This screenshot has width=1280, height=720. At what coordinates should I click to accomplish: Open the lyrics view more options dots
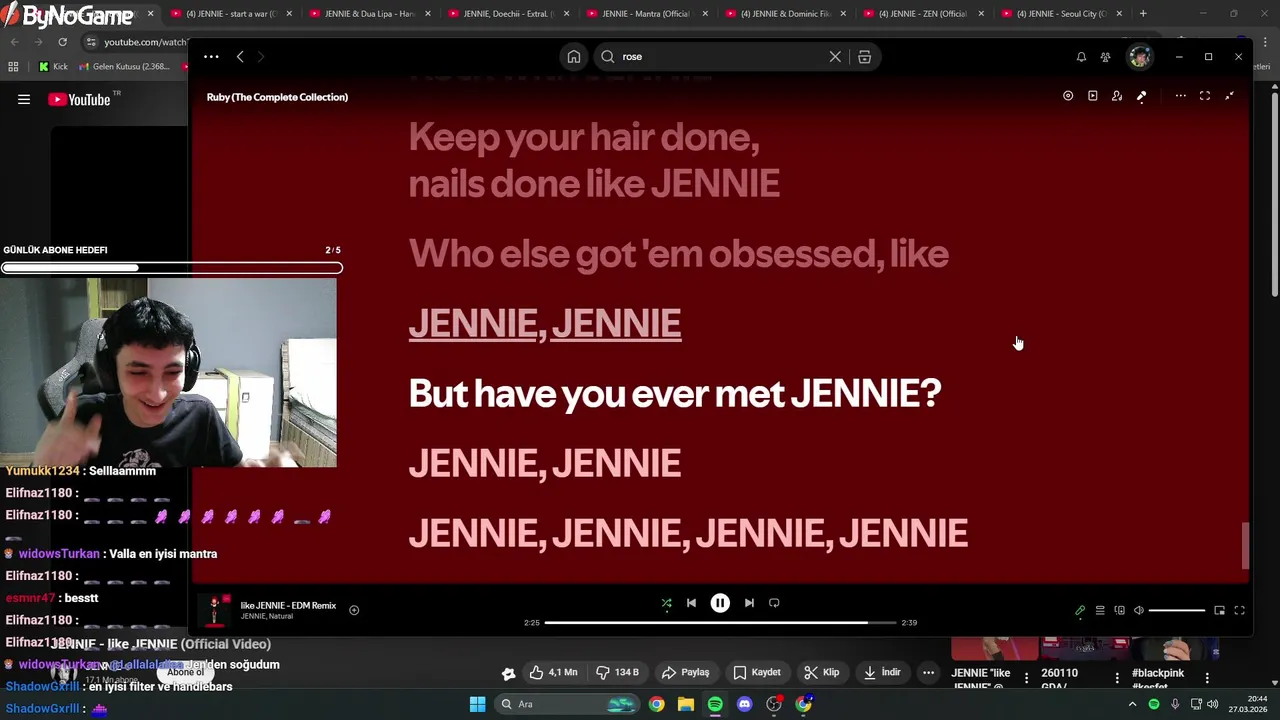(x=1180, y=96)
